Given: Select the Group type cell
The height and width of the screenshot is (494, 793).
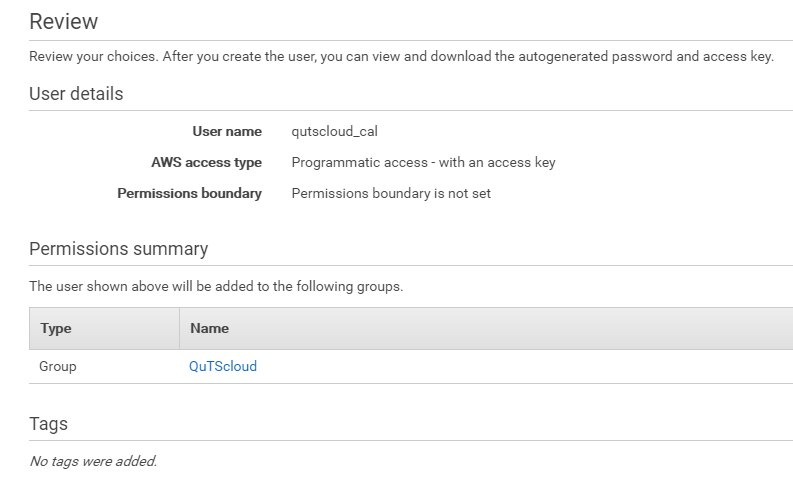Looking at the screenshot, I should [x=58, y=366].
